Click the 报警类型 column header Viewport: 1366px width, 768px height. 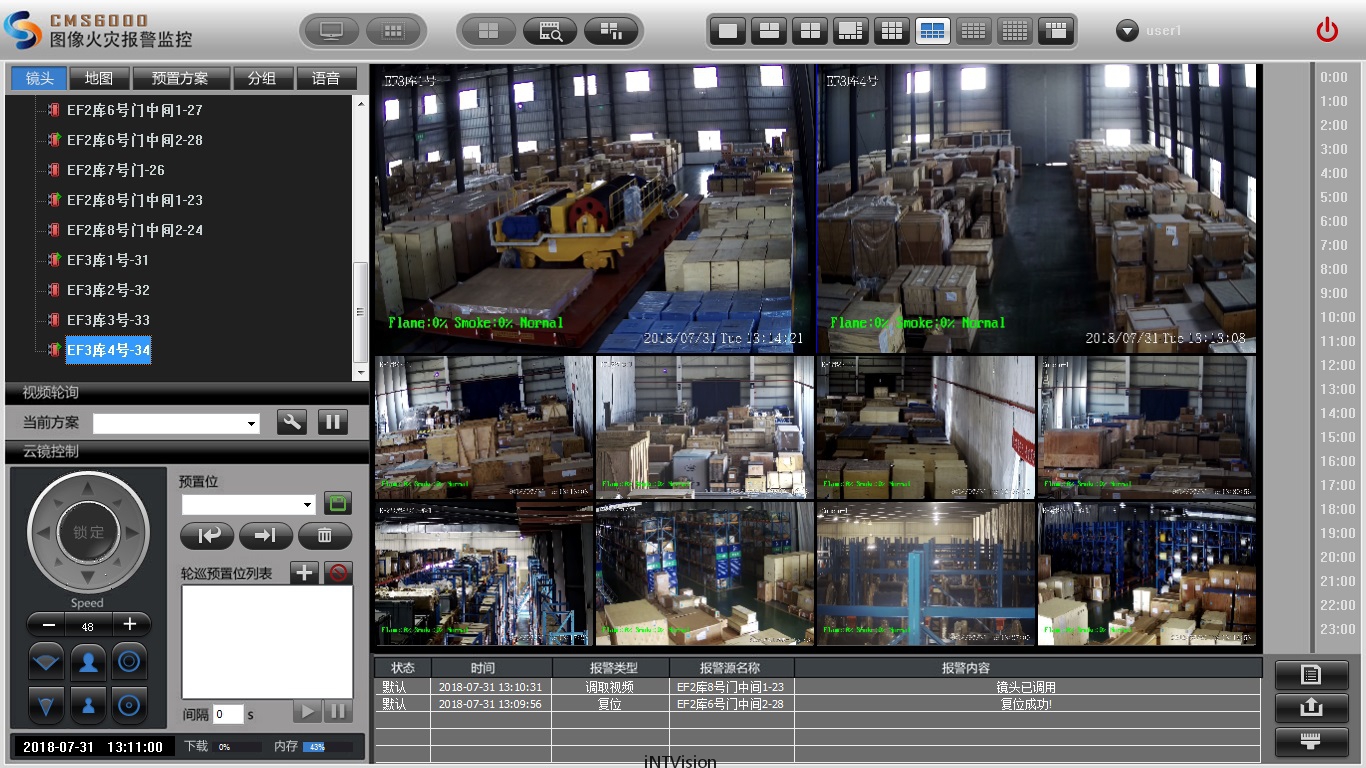(x=611, y=668)
